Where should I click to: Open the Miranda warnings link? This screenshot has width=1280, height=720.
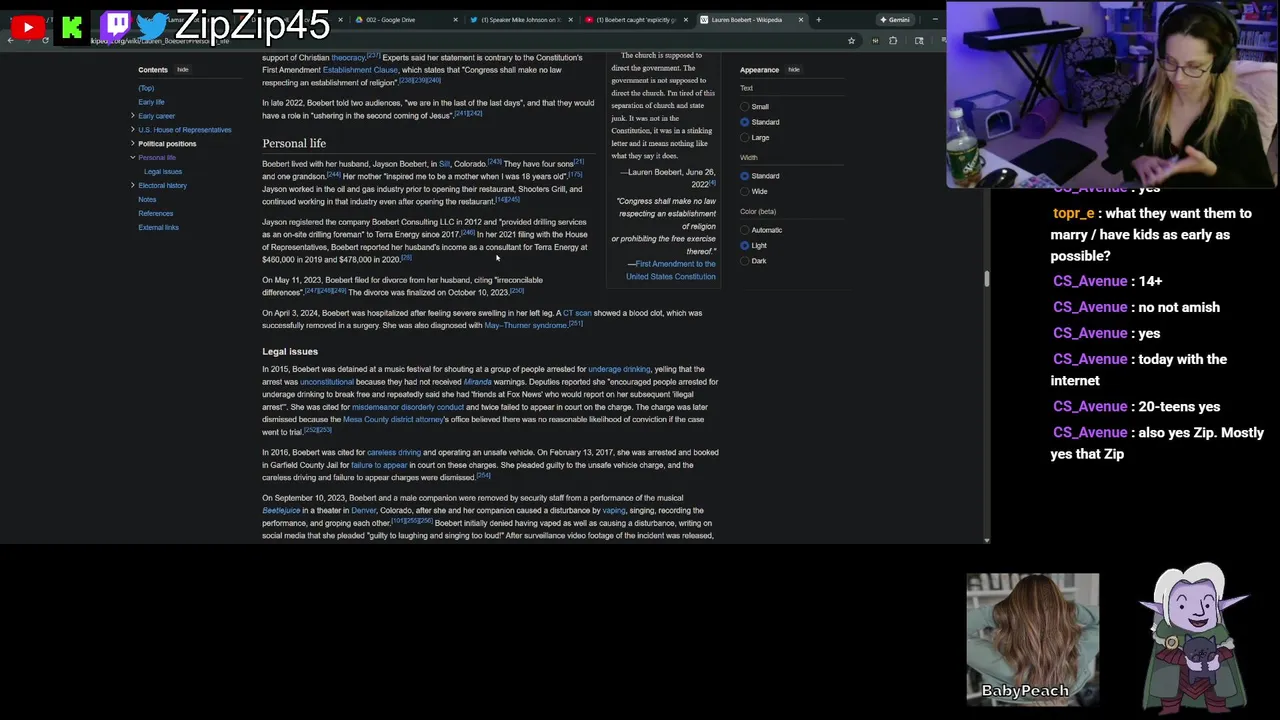pyautogui.click(x=477, y=382)
